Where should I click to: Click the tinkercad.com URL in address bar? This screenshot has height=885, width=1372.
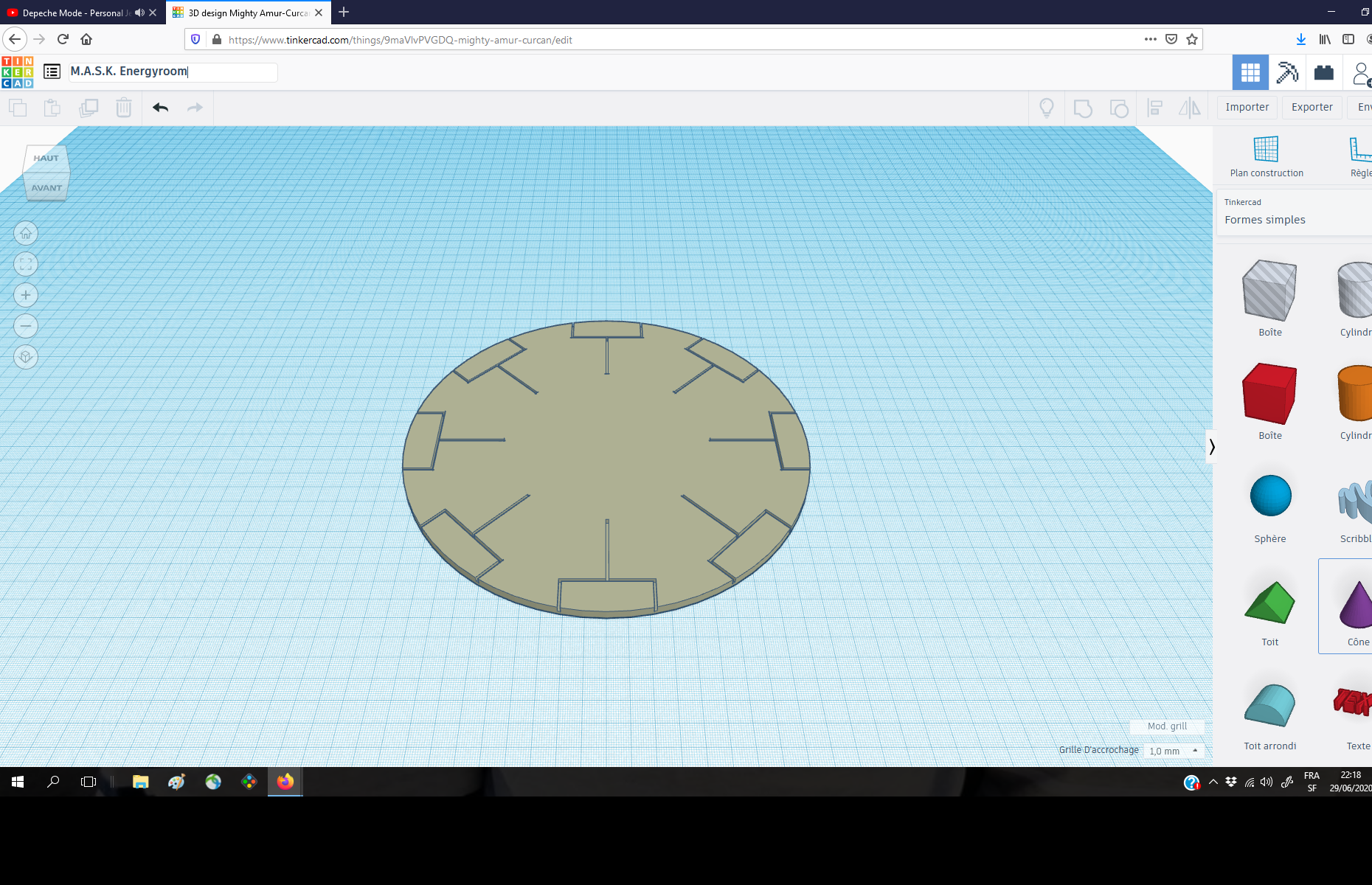(401, 40)
